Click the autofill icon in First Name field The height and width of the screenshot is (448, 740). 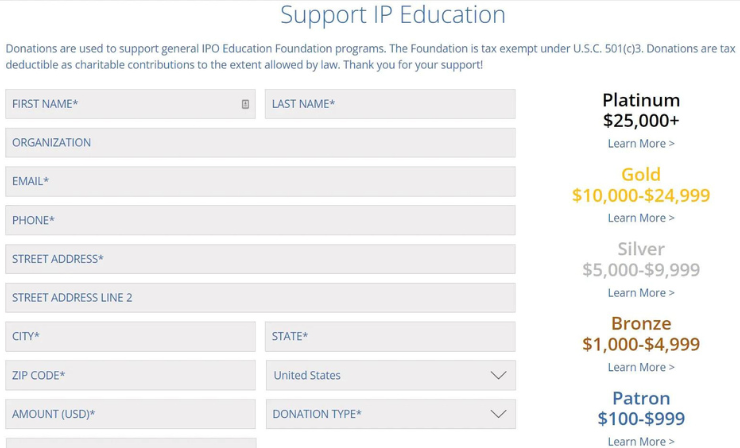click(x=245, y=104)
